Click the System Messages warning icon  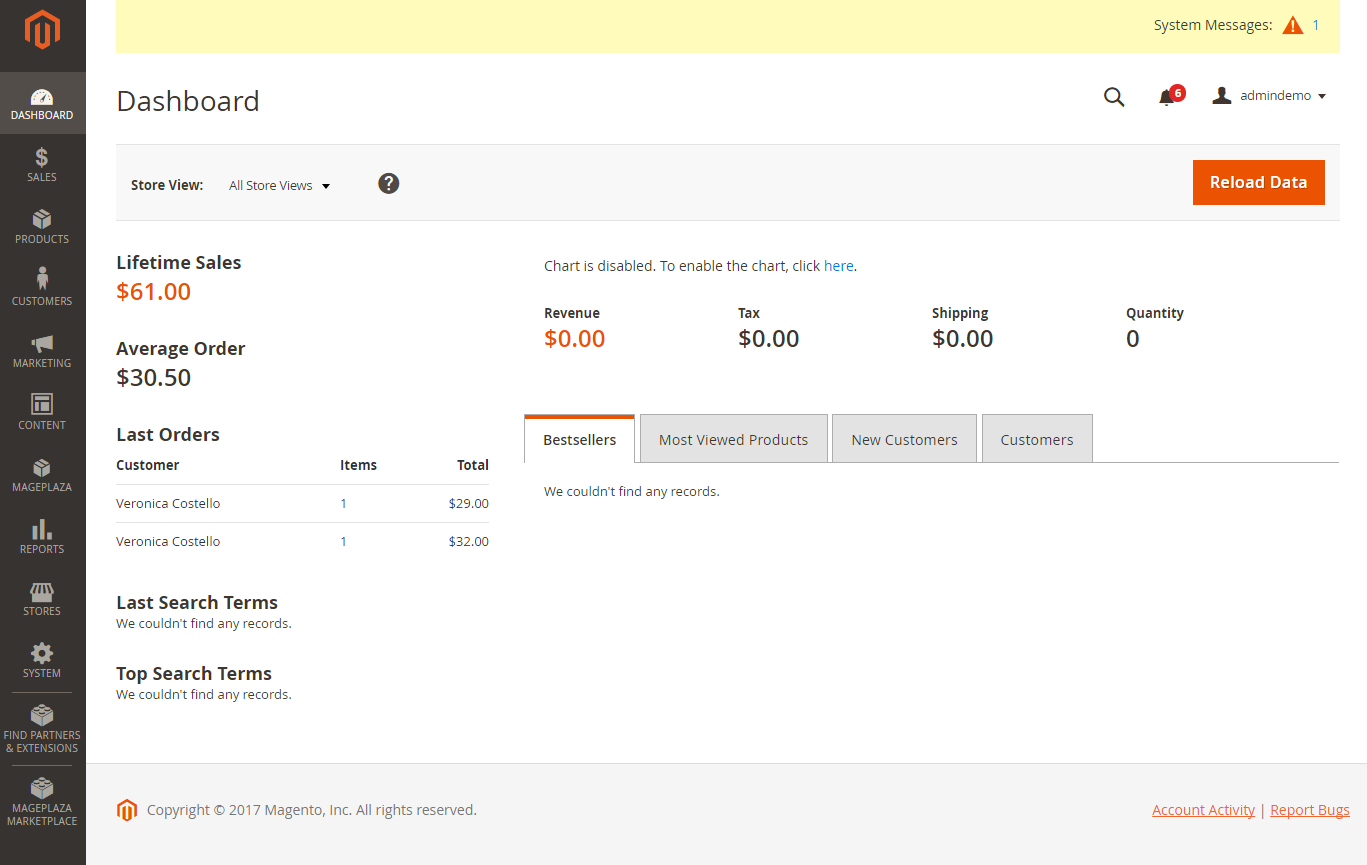tap(1291, 25)
